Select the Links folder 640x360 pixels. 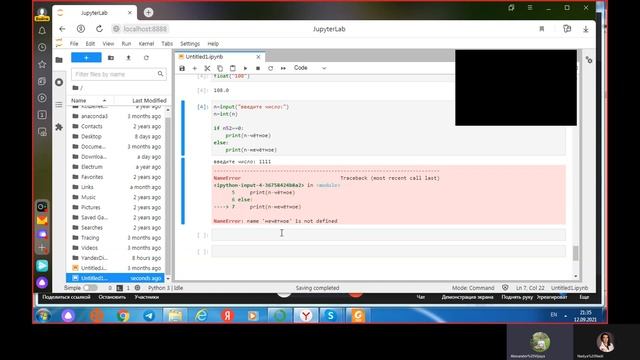click(116, 187)
